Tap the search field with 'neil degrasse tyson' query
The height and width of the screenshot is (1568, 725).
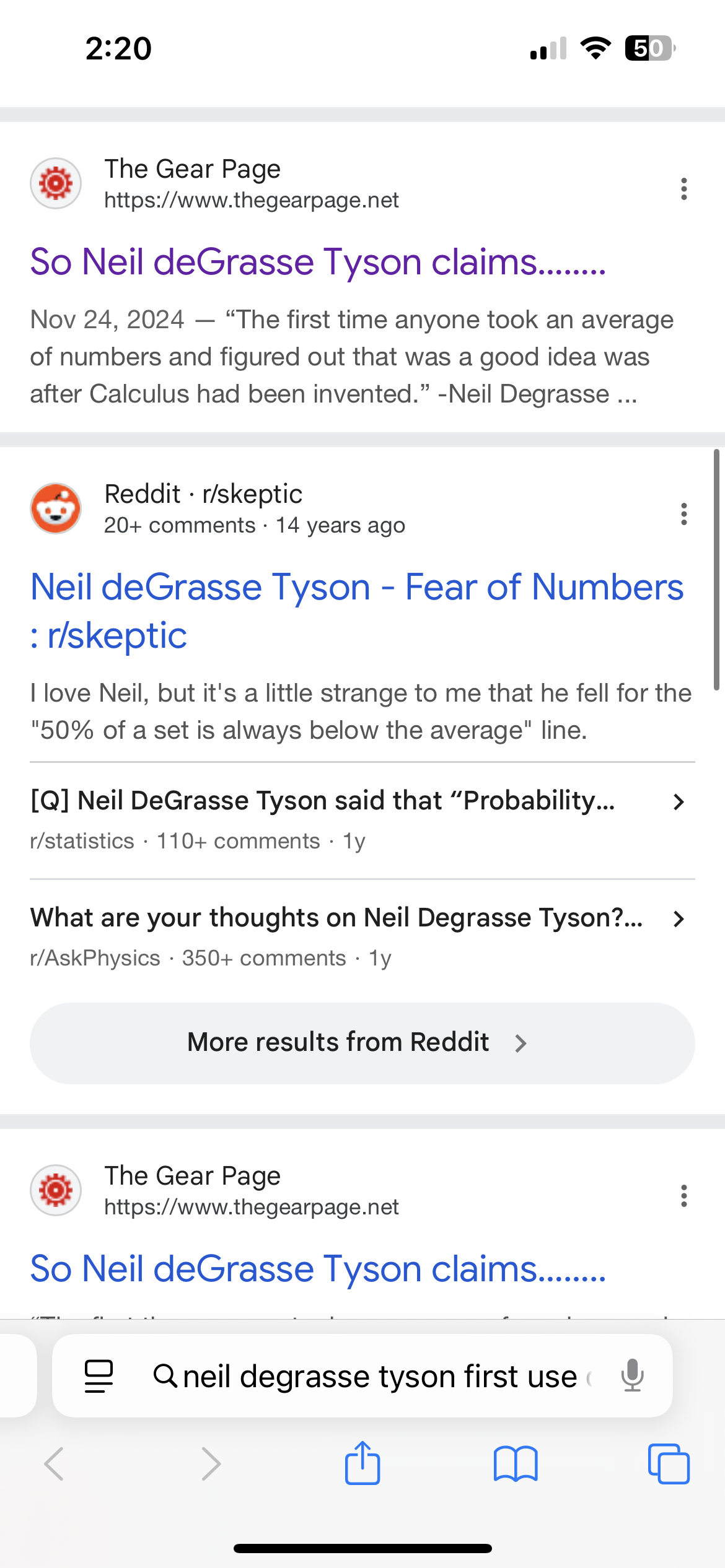(379, 1376)
